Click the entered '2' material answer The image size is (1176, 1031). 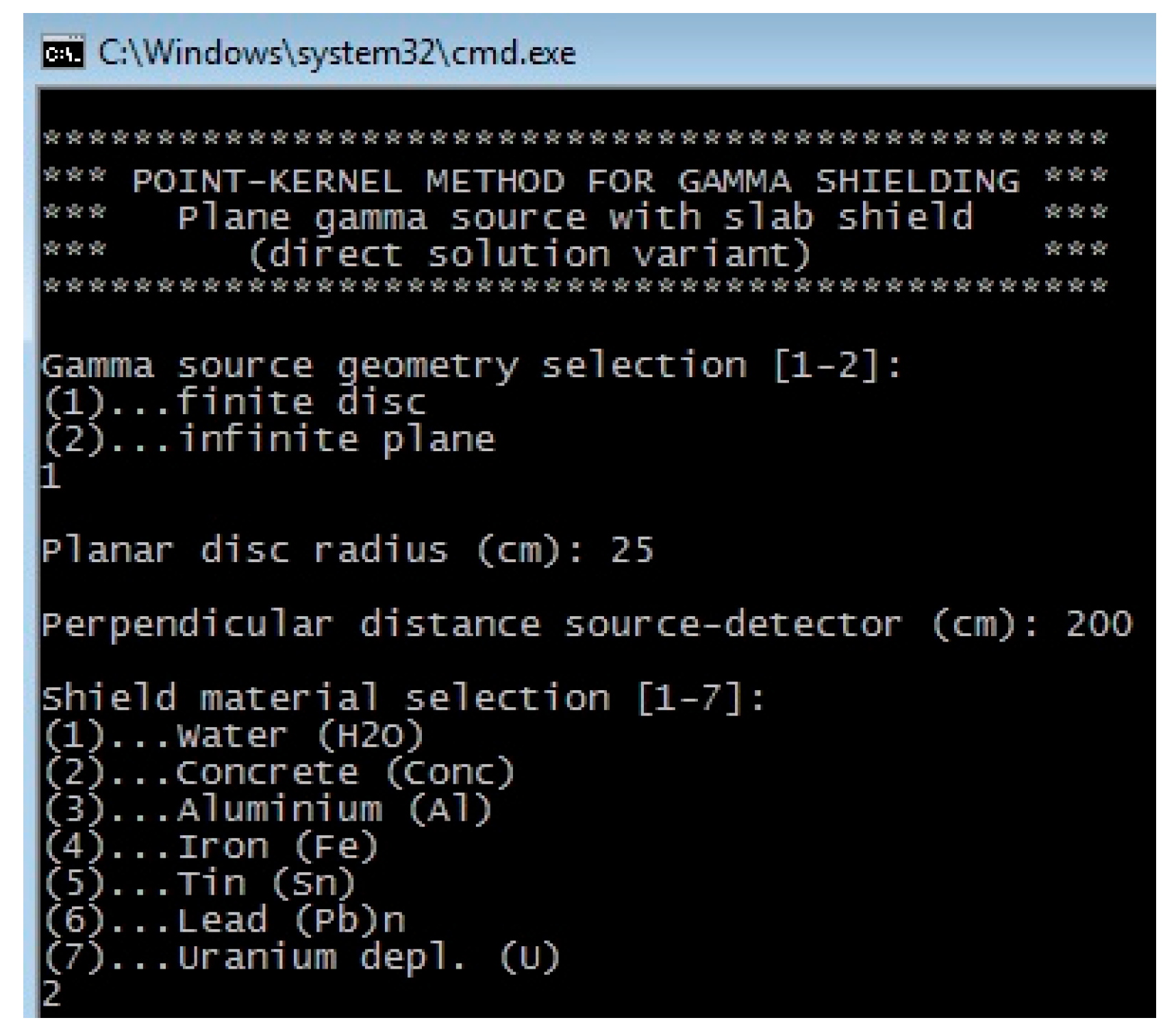tap(51, 993)
